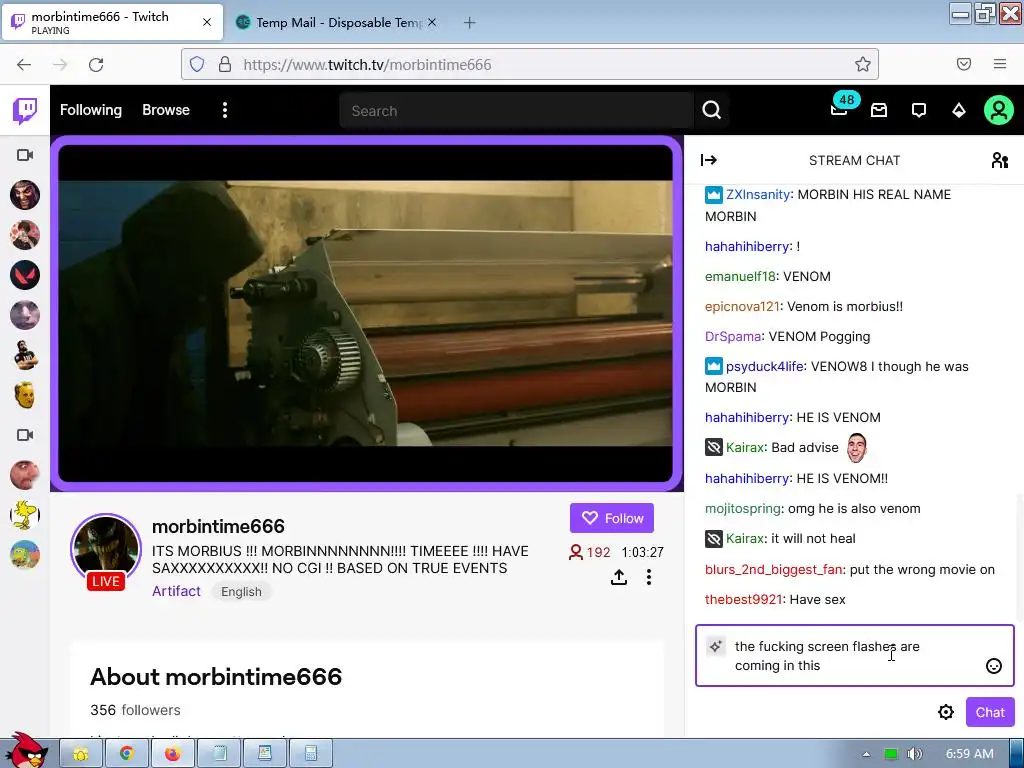Open the user avatar menu

tap(999, 110)
